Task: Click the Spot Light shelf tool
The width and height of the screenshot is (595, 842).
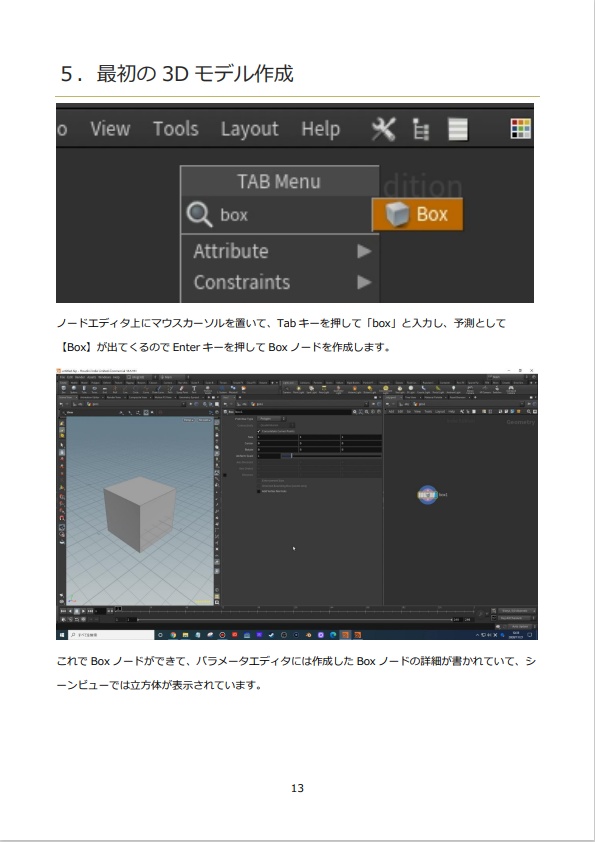Action: coord(311,389)
